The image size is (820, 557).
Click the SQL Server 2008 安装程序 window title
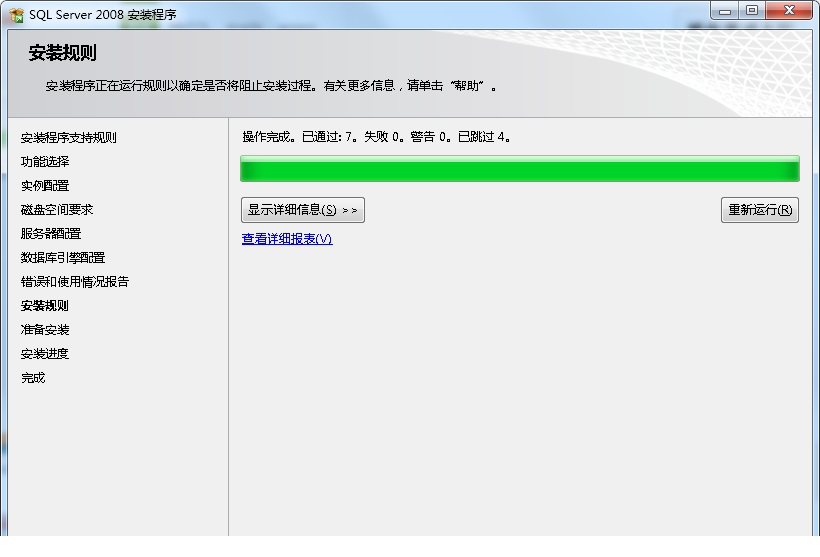[x=102, y=15]
